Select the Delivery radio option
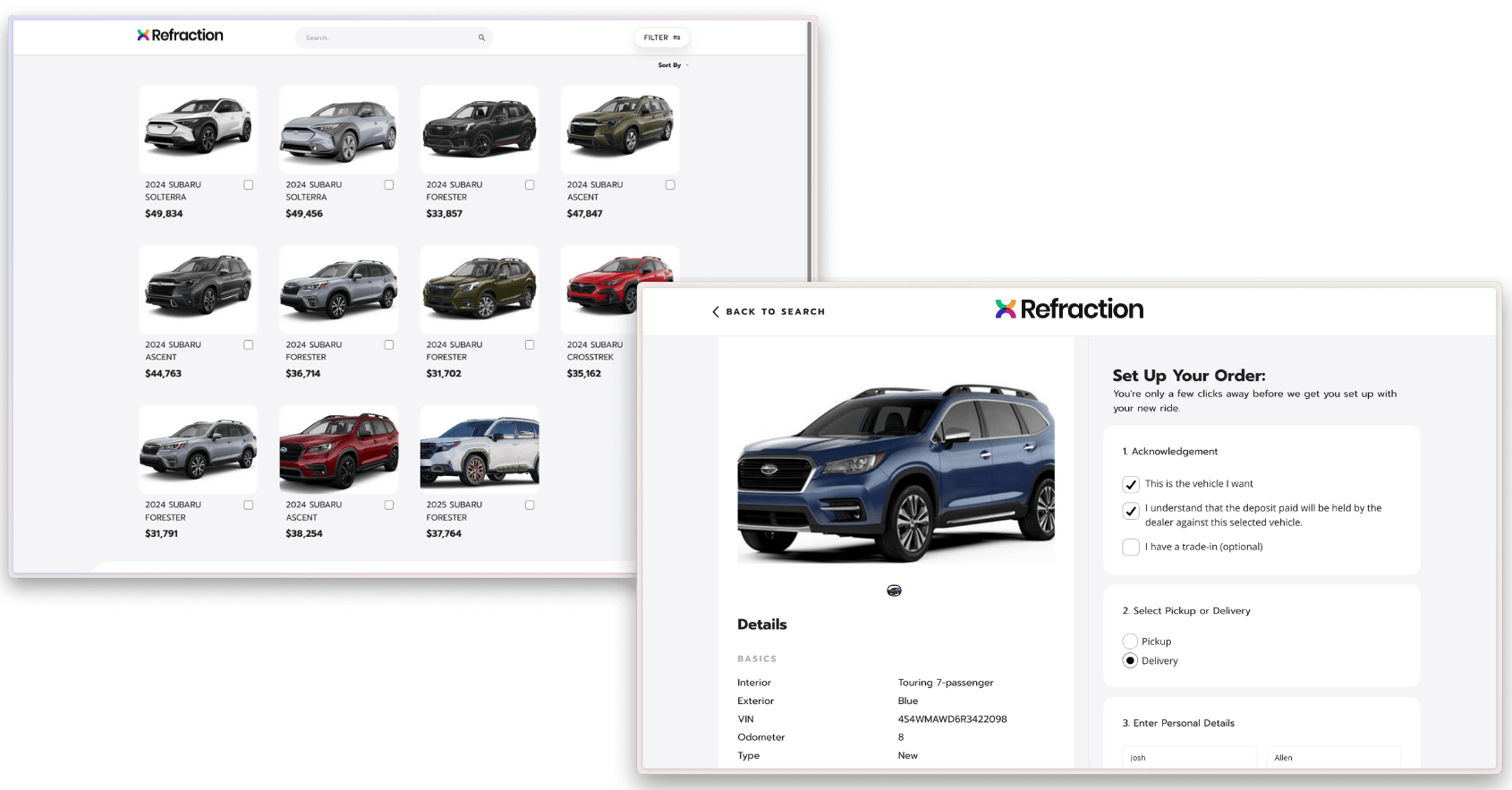1512x790 pixels. coord(1130,660)
